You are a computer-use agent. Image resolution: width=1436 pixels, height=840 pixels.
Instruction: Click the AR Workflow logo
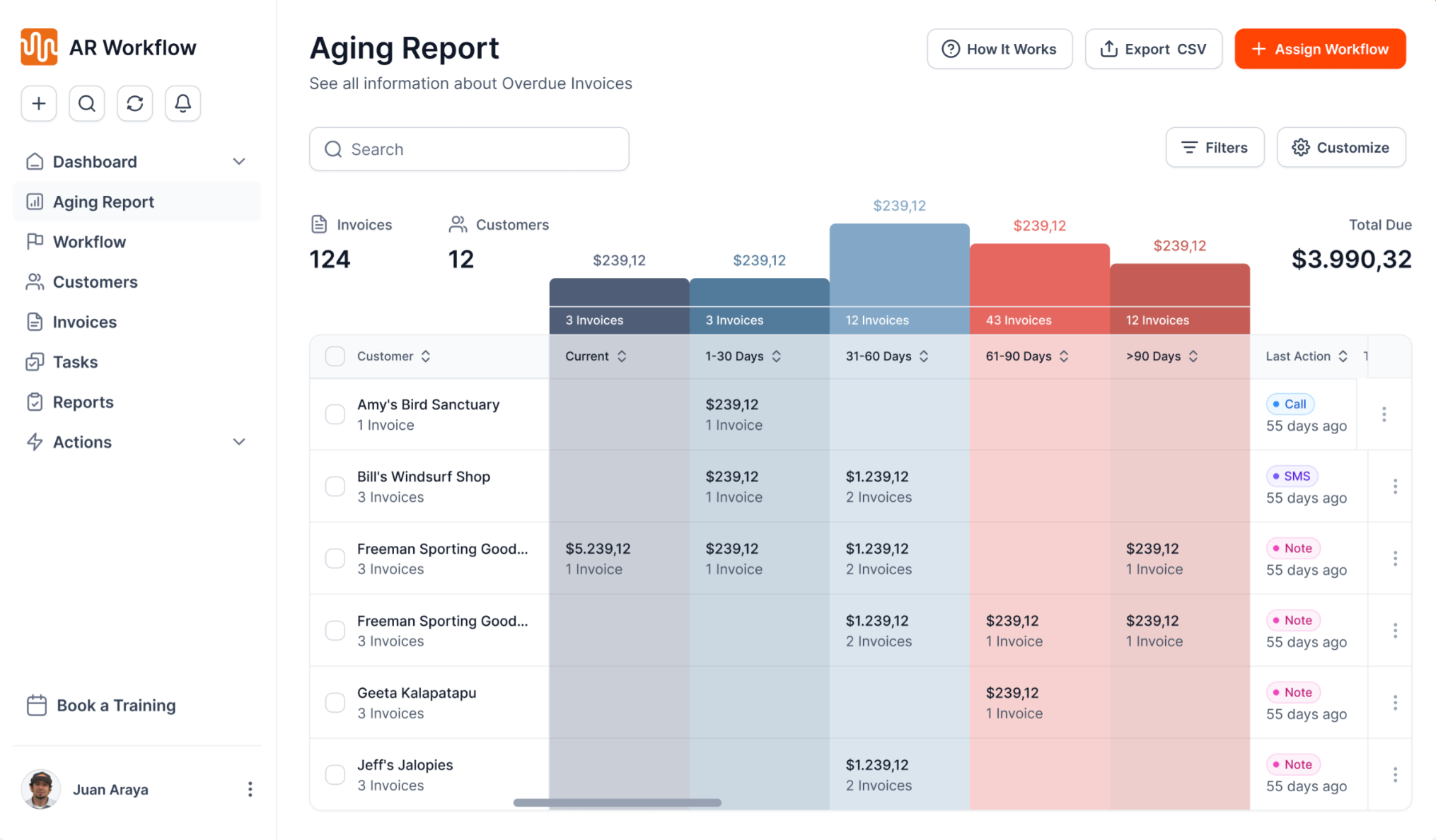tap(39, 47)
